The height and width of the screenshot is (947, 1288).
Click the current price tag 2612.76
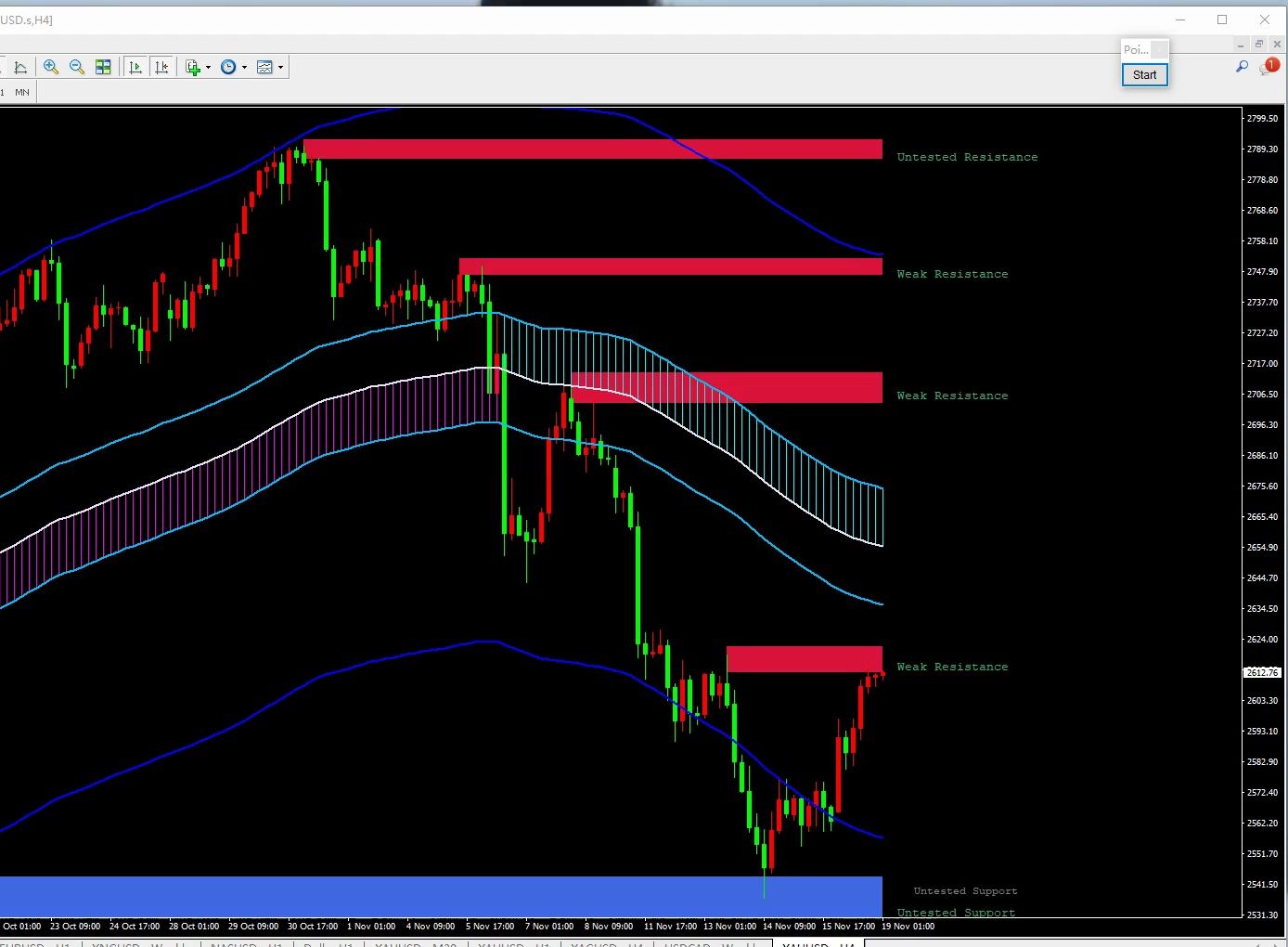(1262, 672)
